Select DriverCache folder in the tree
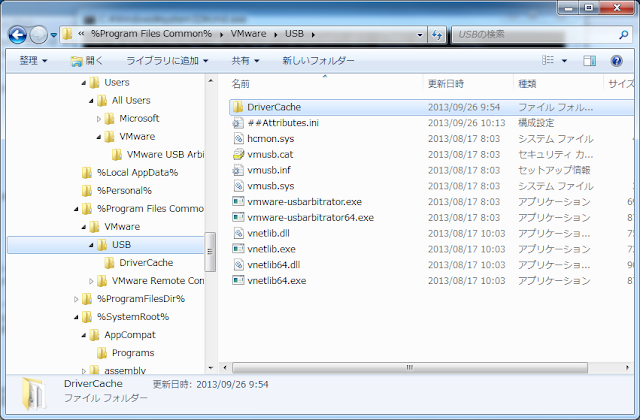This screenshot has height=420, width=640. (x=139, y=263)
